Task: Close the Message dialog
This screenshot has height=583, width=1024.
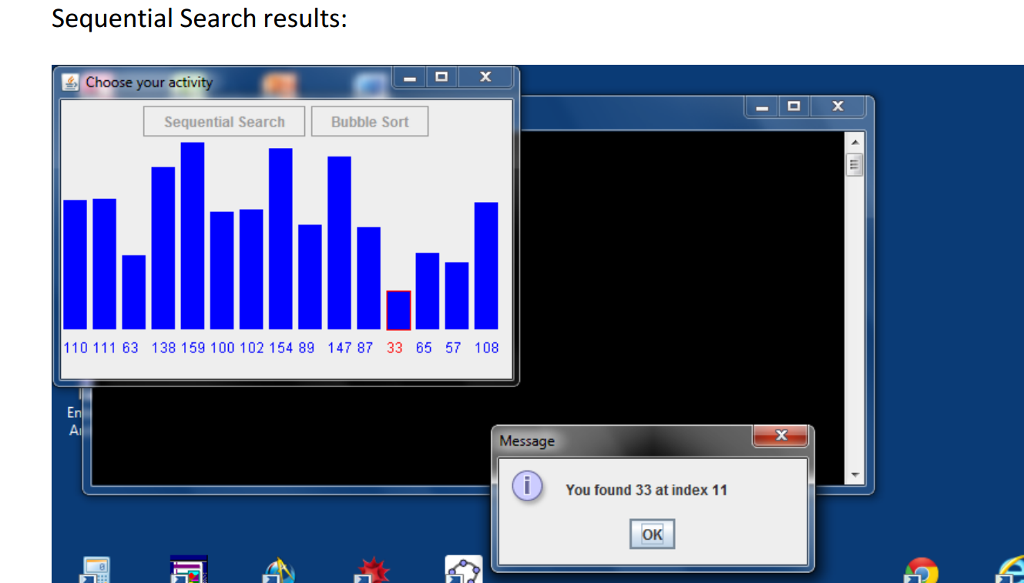Action: [x=780, y=435]
